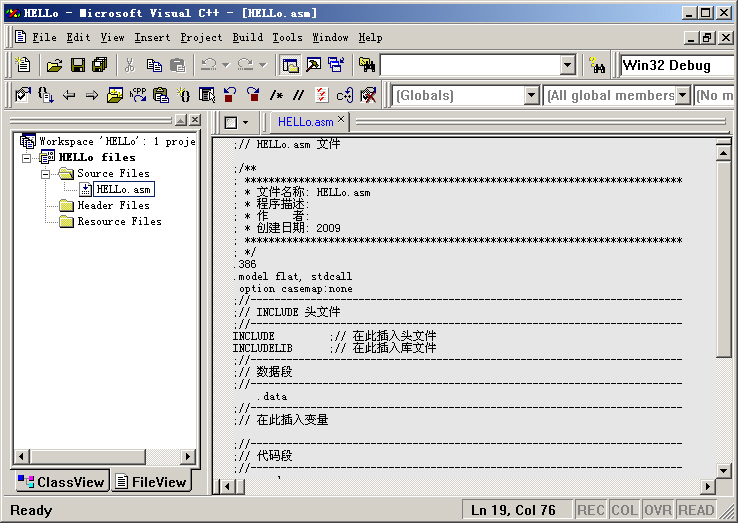Open the Undo history dropdown arrow

click(225, 65)
